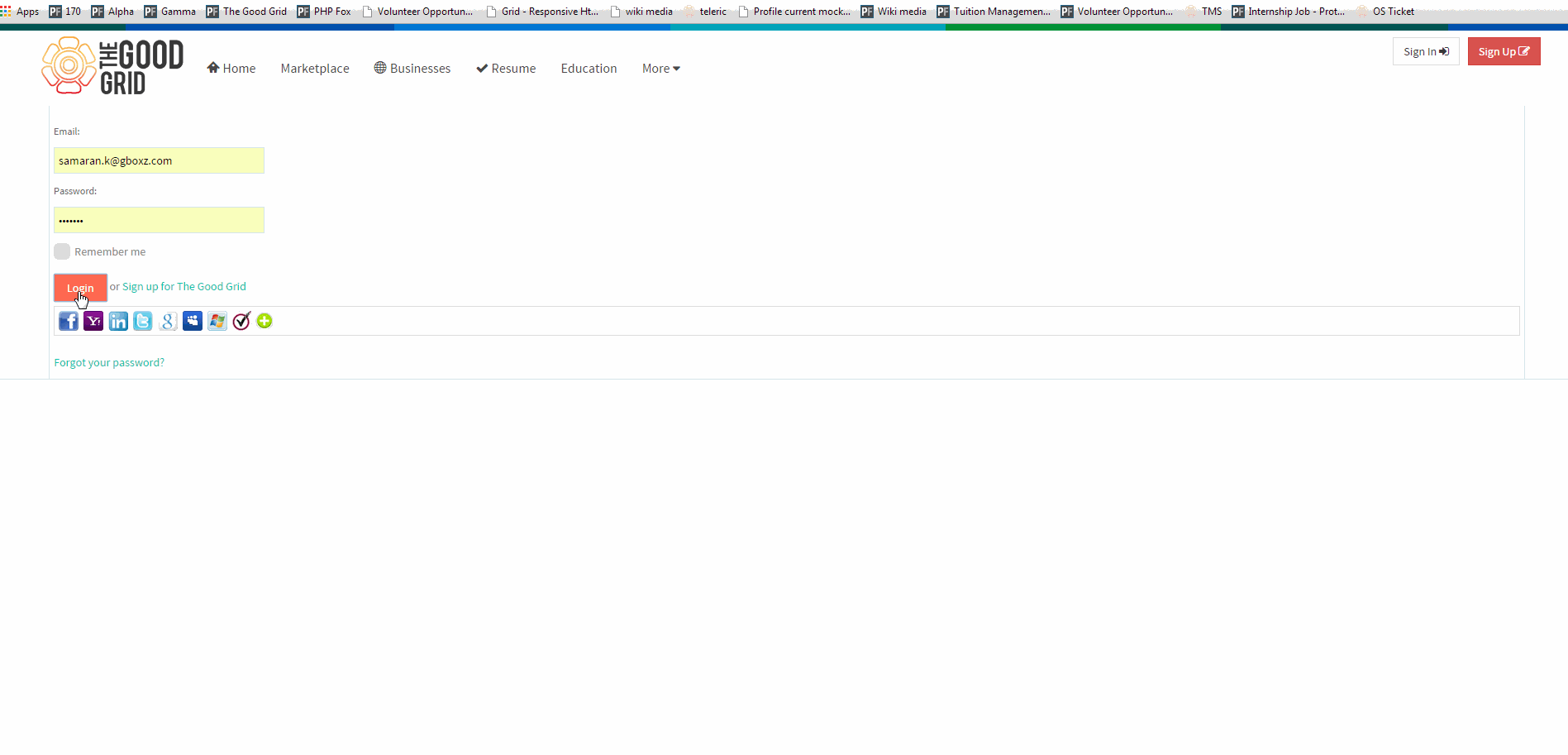Open the Marketplace menu item
Viewport: 1568px width, 755px height.
click(315, 69)
